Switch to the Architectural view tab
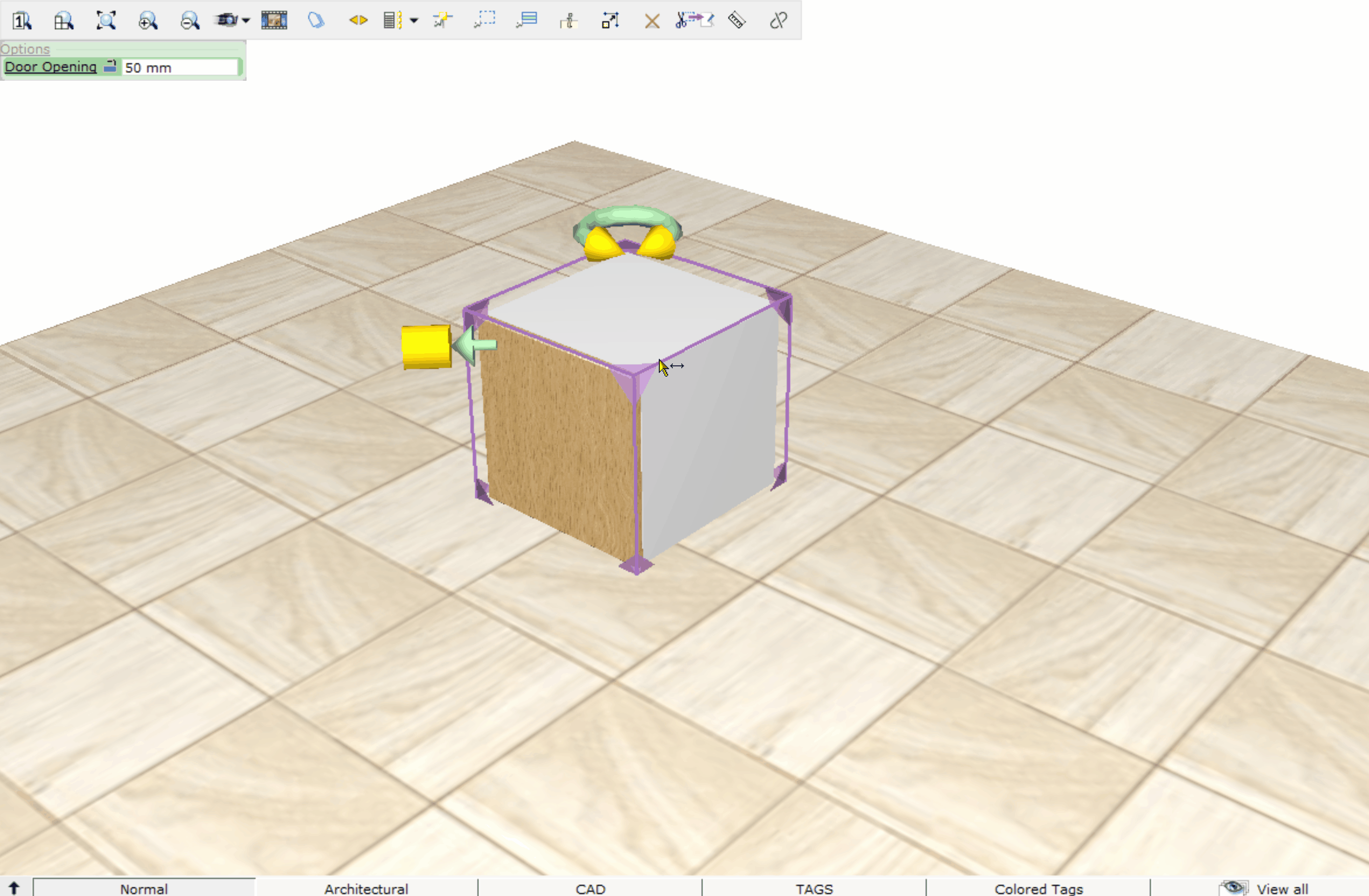The width and height of the screenshot is (1369, 896). click(367, 888)
